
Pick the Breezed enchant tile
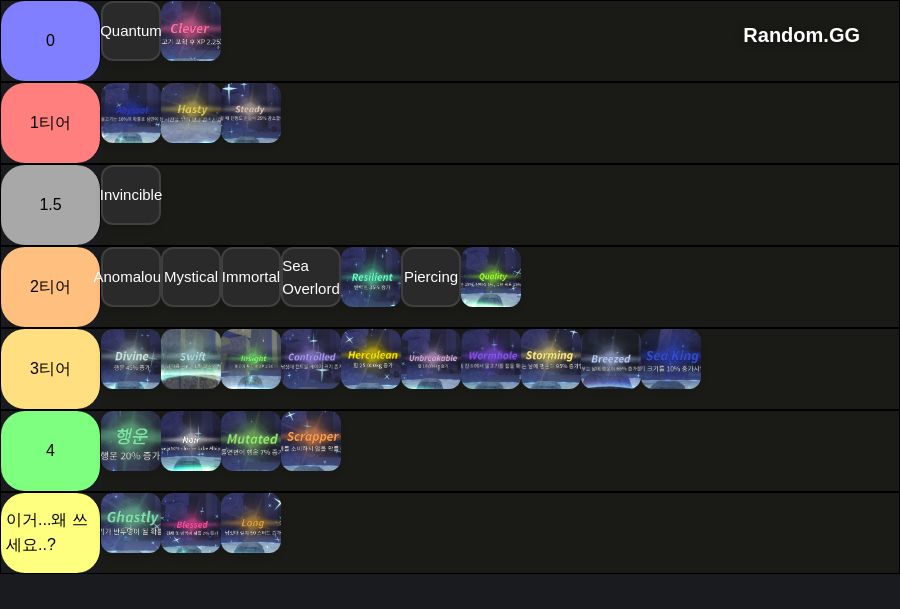pos(611,359)
